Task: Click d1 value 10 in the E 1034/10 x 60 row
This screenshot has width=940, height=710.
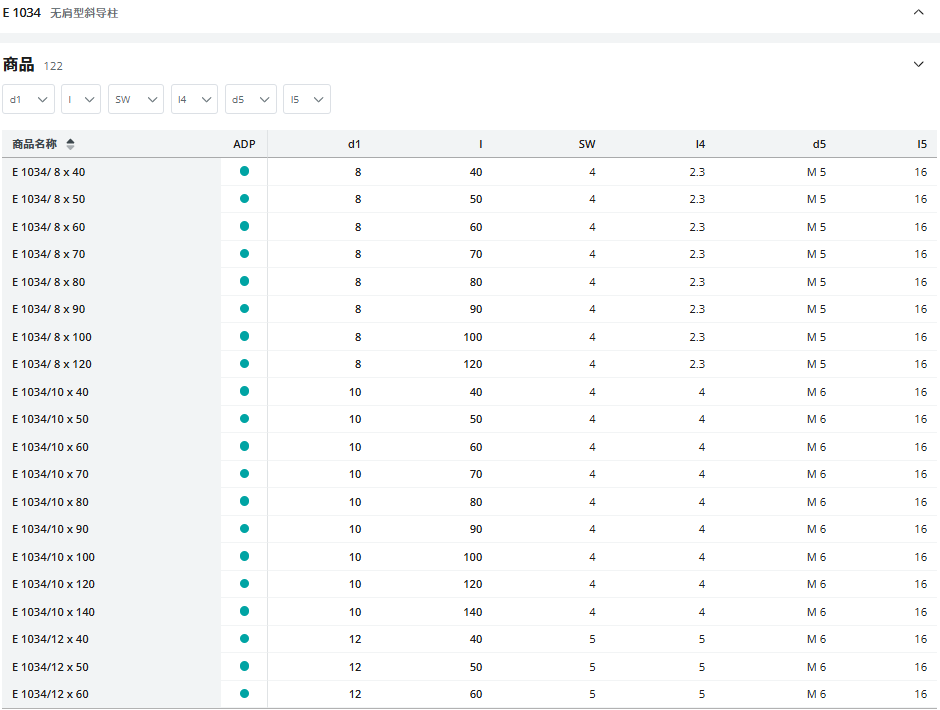Action: 355,447
